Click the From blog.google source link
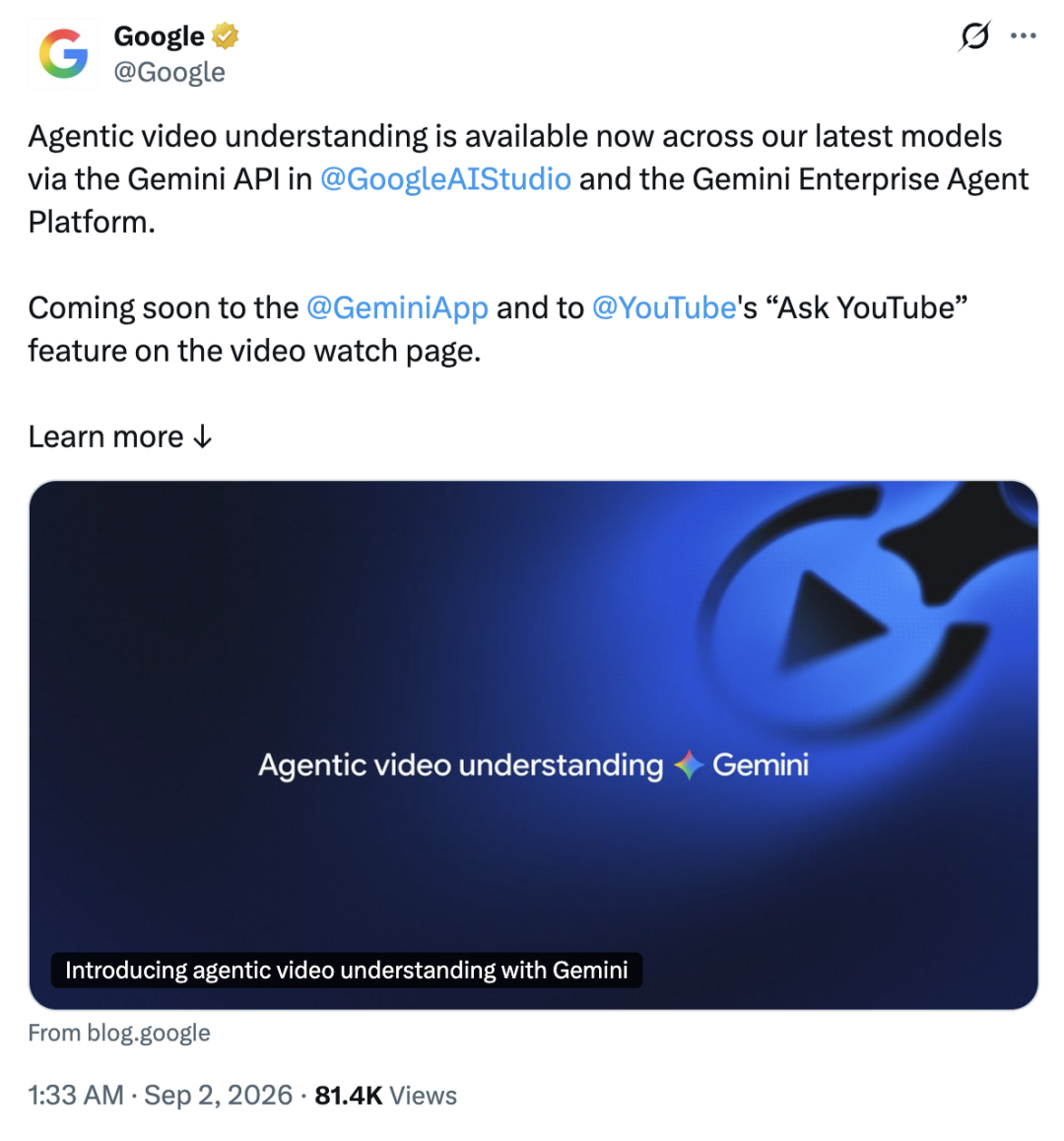The width and height of the screenshot is (1064, 1141). point(119,1033)
